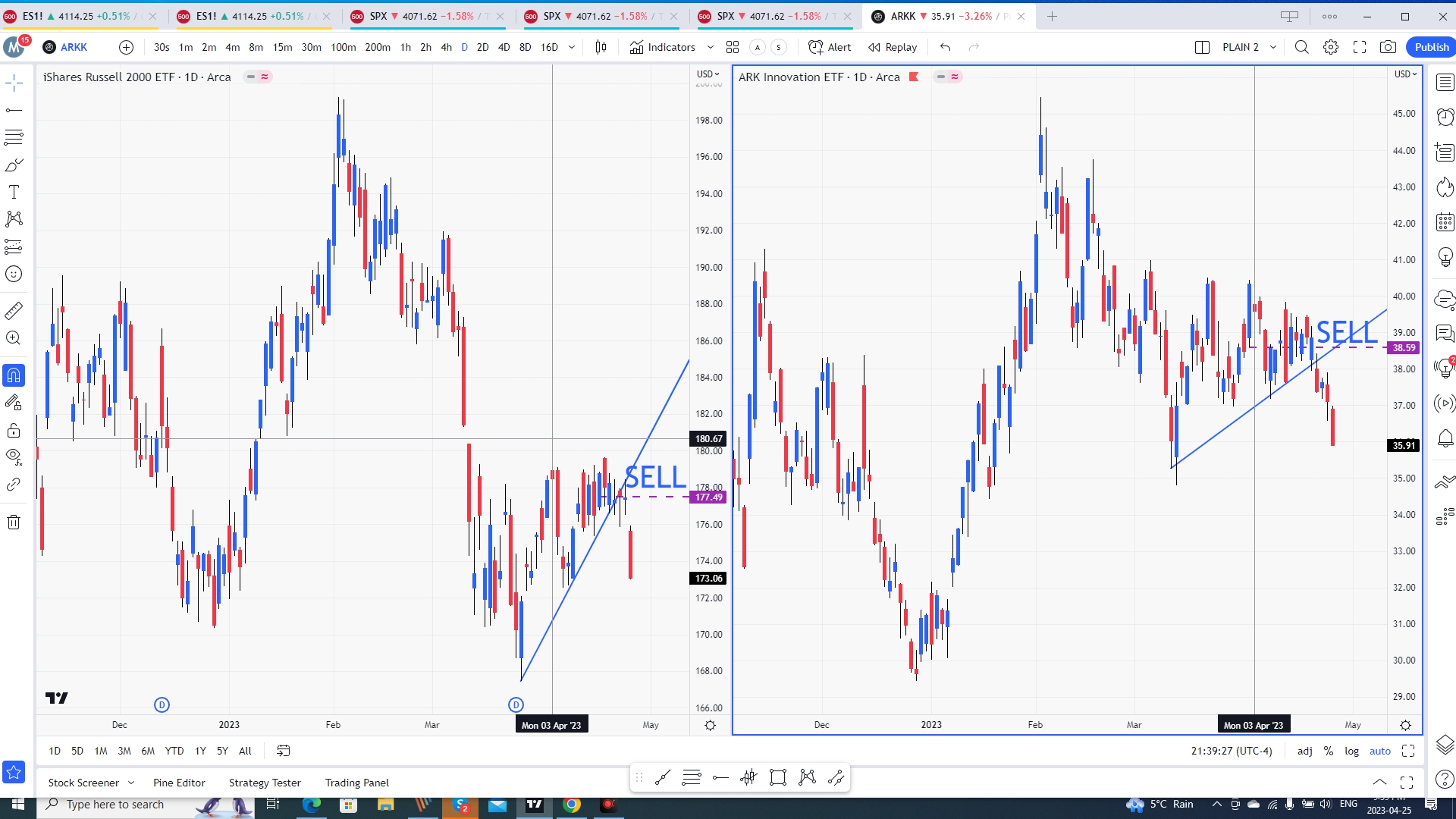
Task: Toggle stay in drawing mode
Action: pyautogui.click(x=14, y=403)
